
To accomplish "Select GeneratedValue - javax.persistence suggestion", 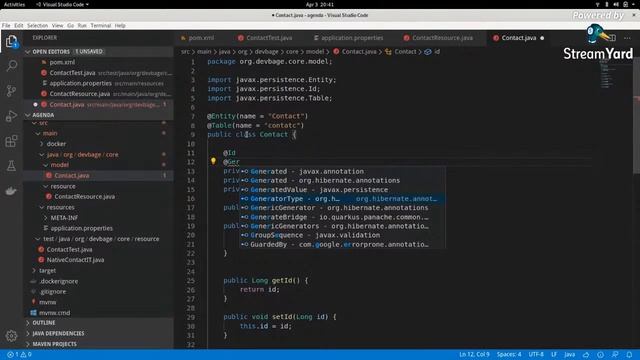I will [x=342, y=190].
